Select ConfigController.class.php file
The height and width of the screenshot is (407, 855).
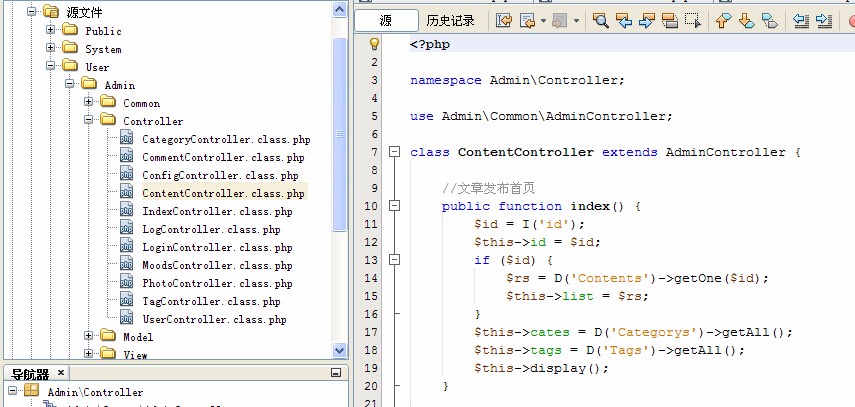pos(220,175)
